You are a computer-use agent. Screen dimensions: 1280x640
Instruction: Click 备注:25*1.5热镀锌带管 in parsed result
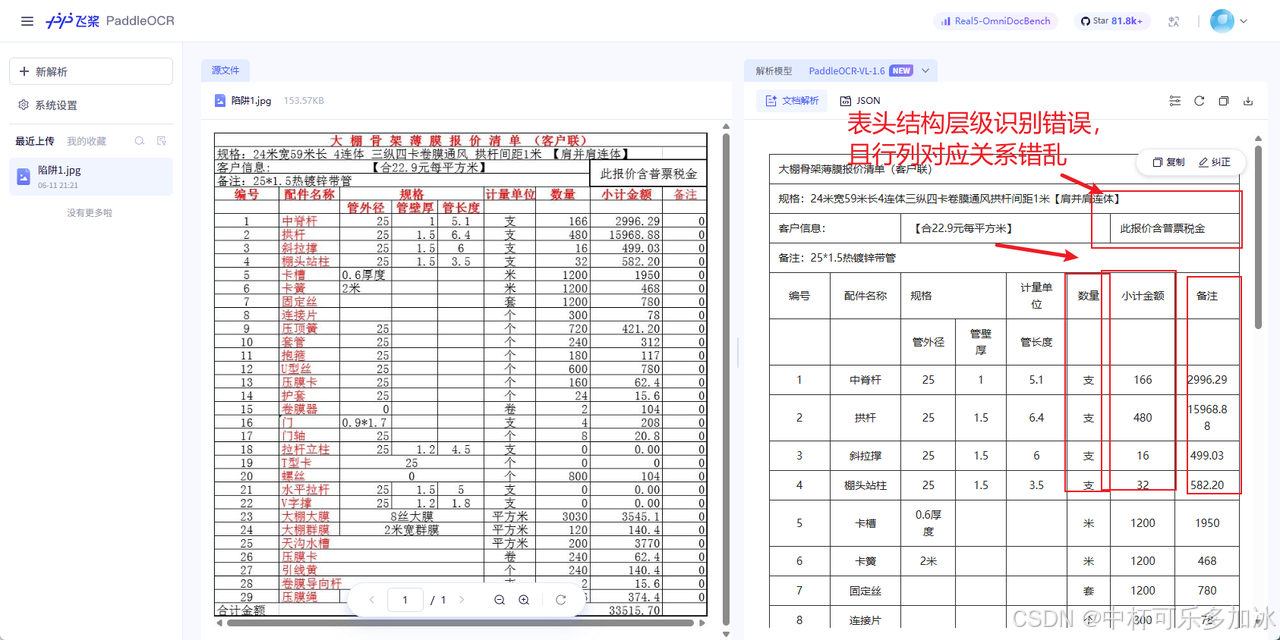click(837, 257)
